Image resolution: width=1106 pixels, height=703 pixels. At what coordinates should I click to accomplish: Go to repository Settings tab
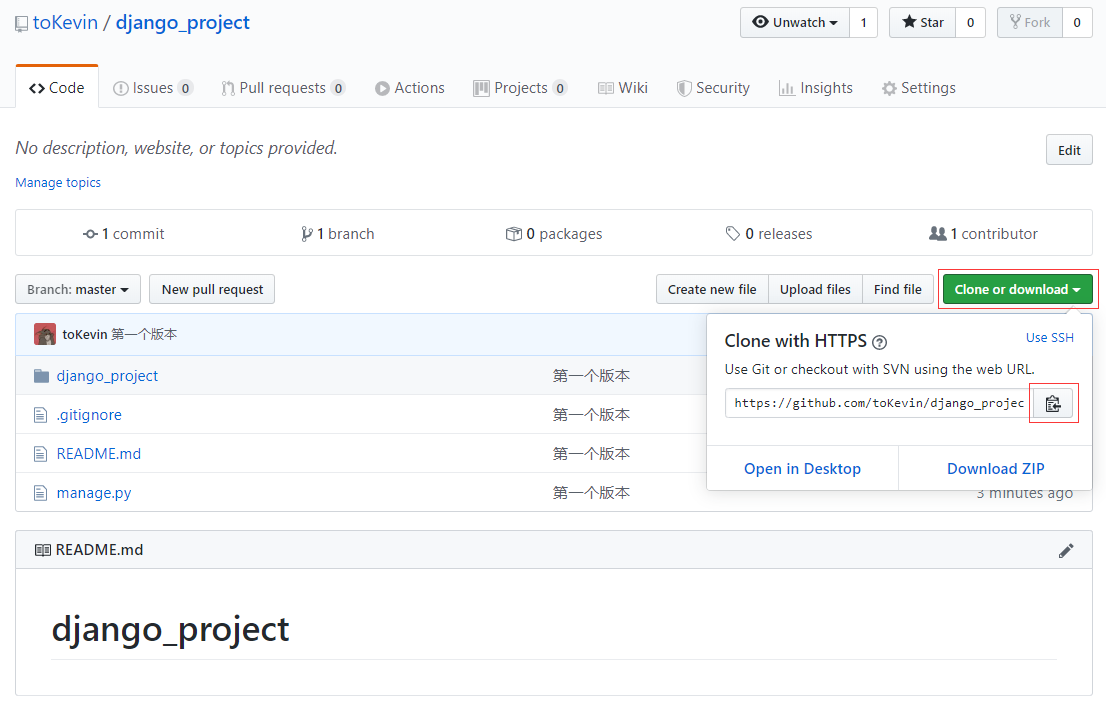[x=918, y=88]
